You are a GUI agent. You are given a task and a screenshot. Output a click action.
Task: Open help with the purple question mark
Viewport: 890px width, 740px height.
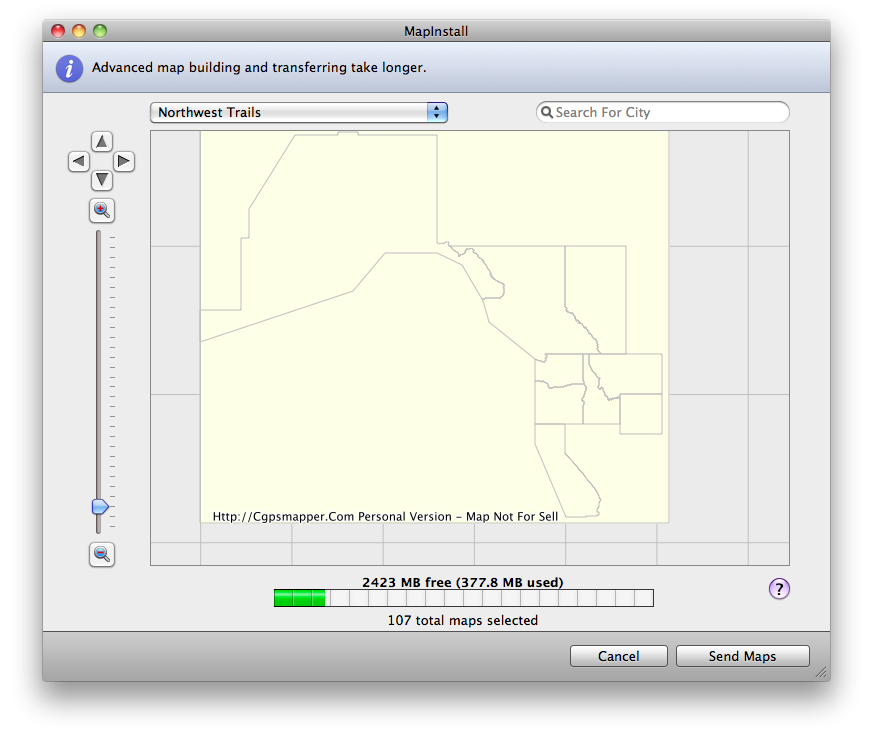click(x=779, y=589)
